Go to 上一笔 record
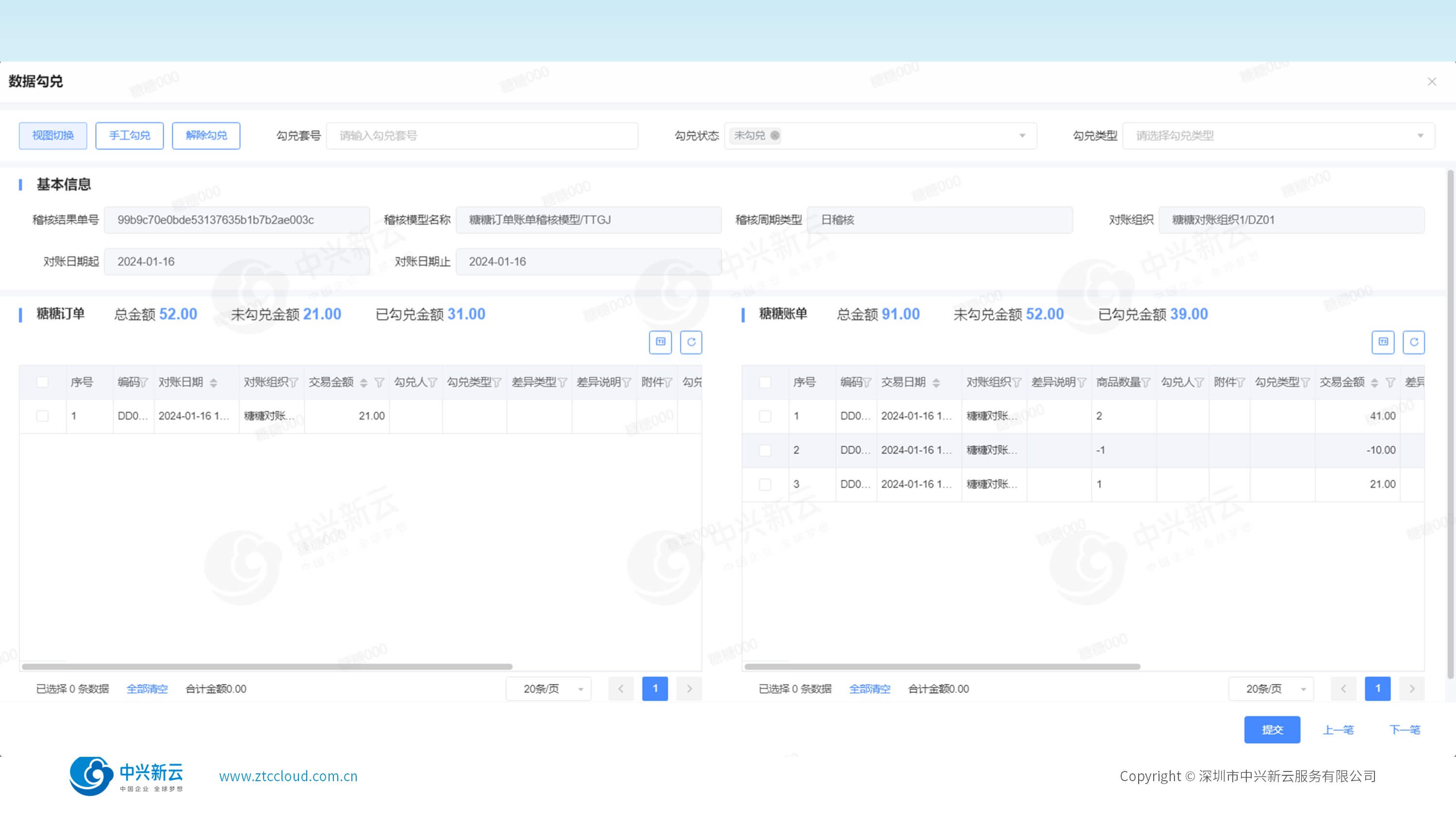Viewport: 1456px width, 819px height. [x=1339, y=730]
